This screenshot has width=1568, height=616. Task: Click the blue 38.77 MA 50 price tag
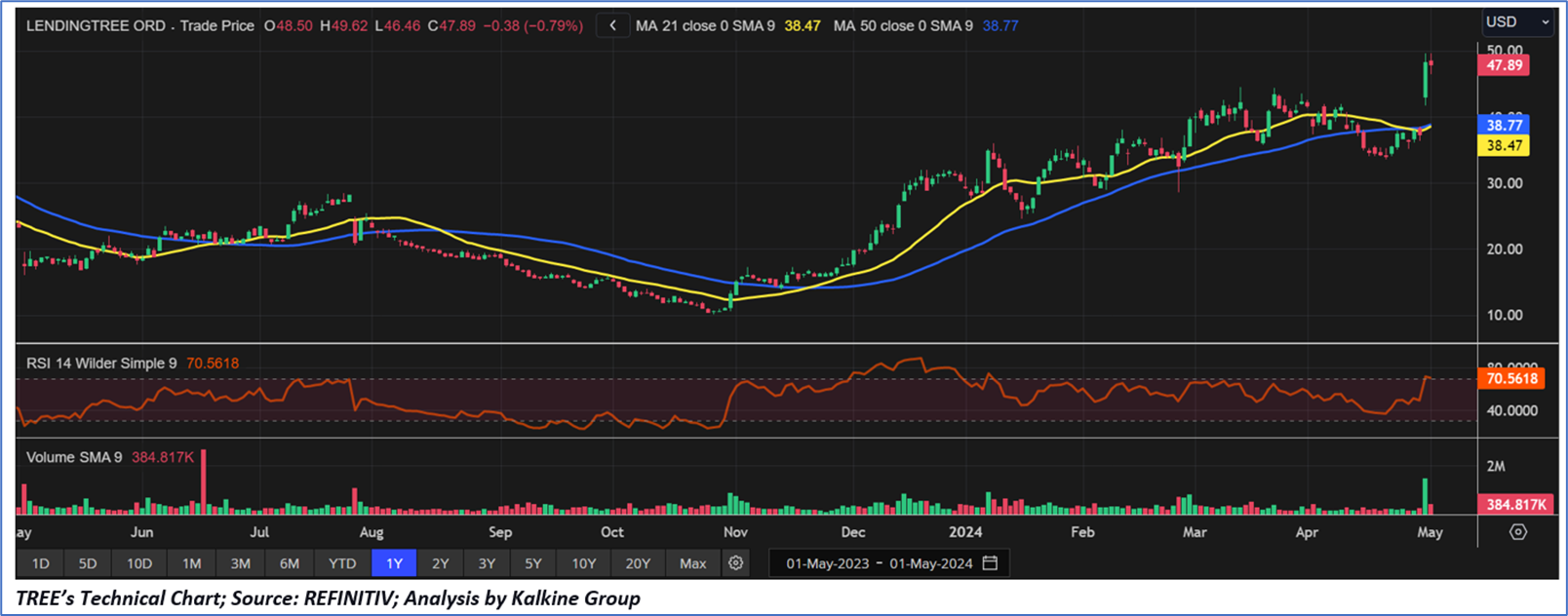[1504, 125]
